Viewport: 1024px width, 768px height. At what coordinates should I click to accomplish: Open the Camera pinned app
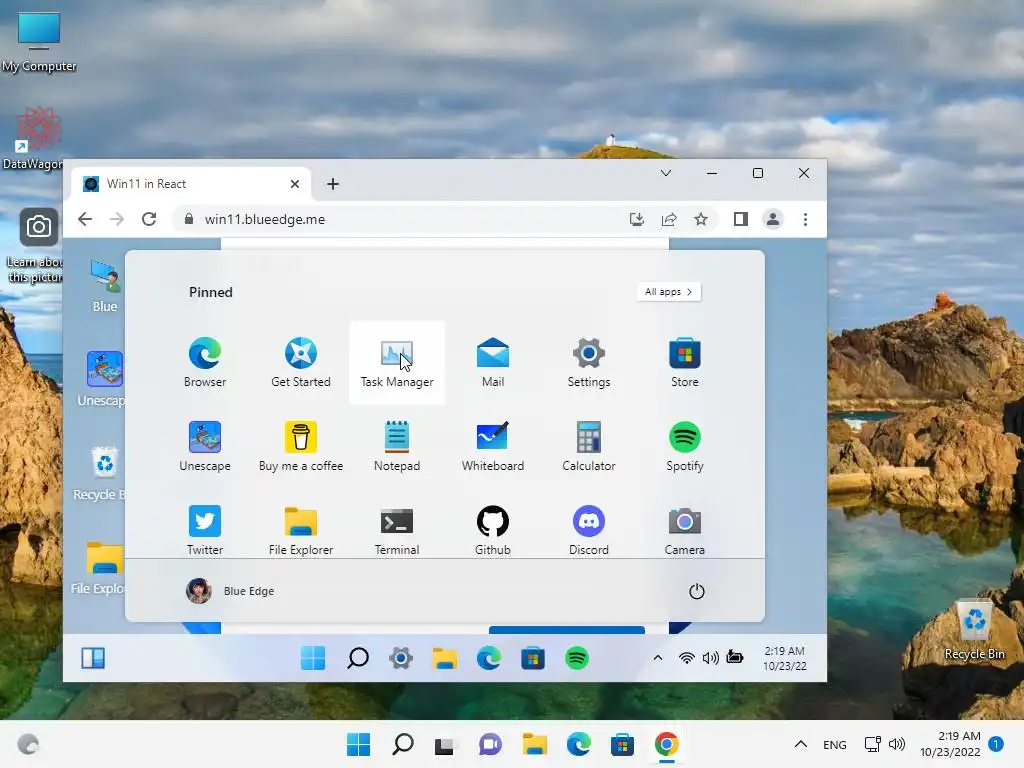(684, 530)
